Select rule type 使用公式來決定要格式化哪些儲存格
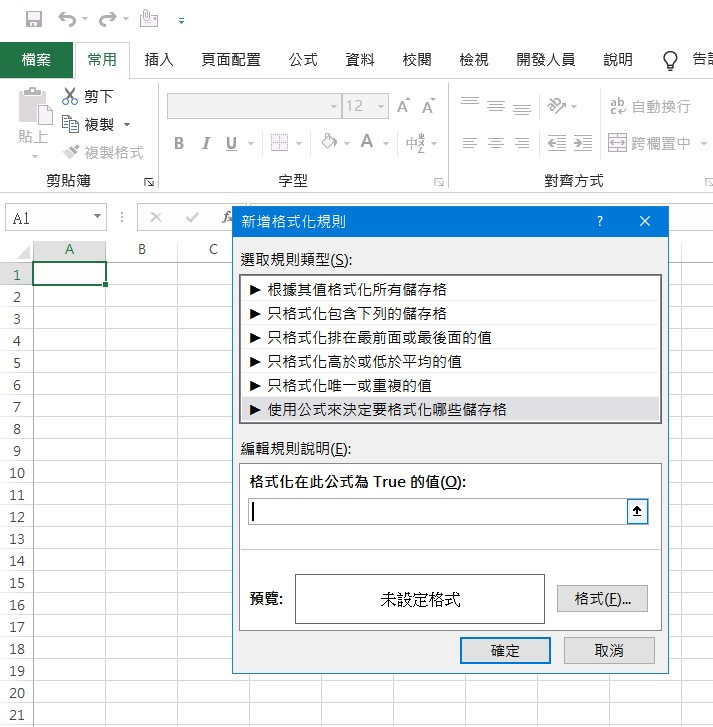 point(450,409)
